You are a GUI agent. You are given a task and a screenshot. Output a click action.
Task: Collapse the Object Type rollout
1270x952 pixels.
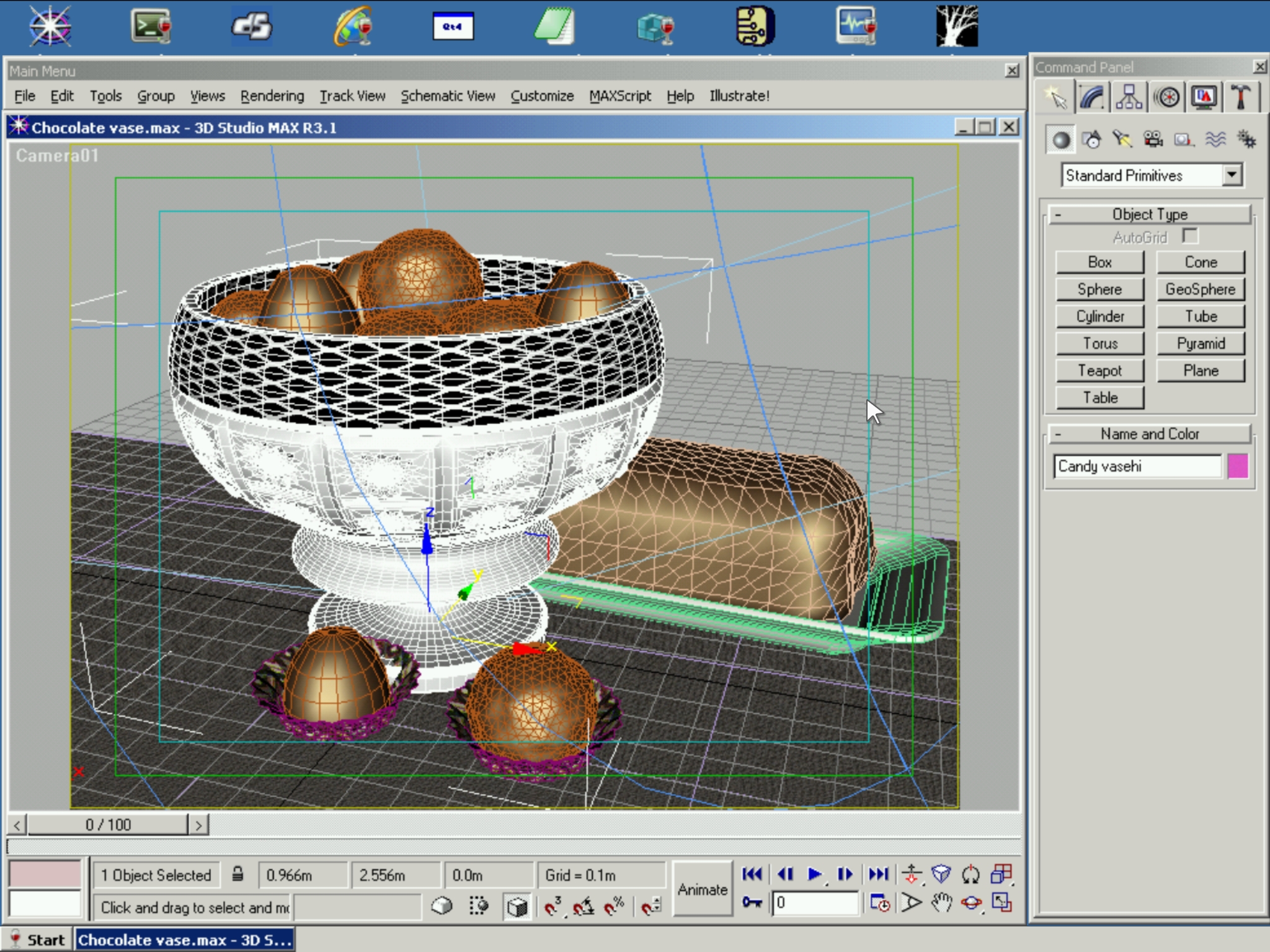tap(1149, 214)
